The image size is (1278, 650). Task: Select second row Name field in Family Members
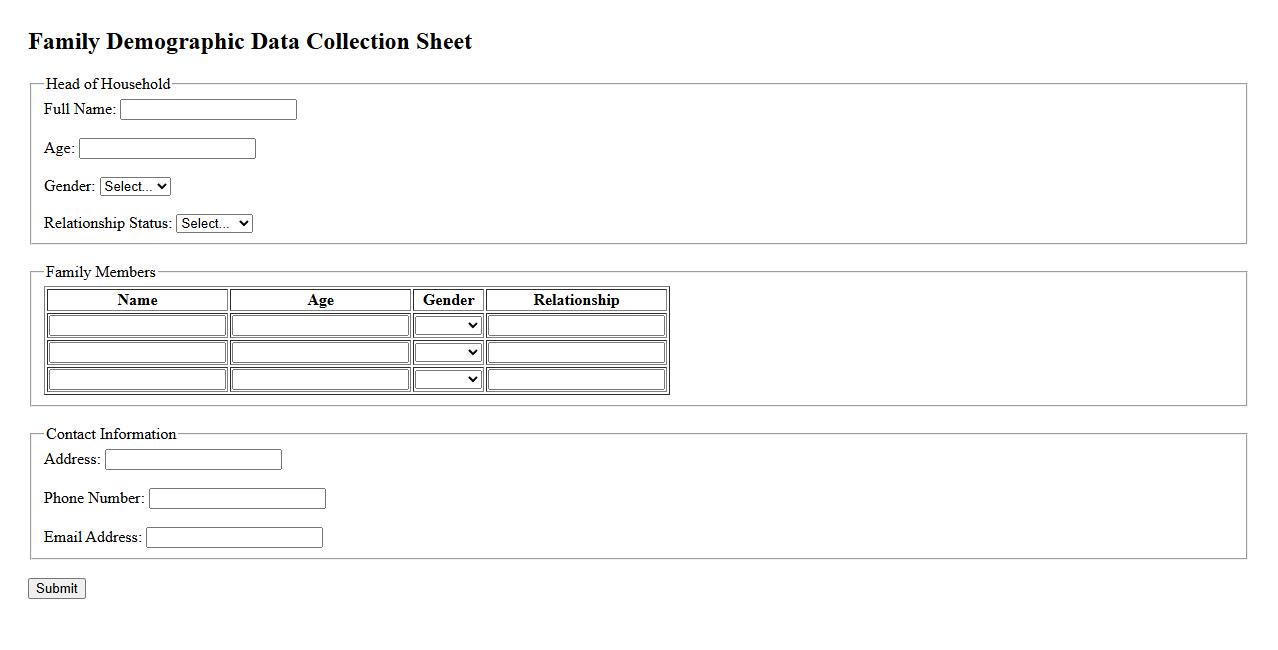tap(137, 353)
